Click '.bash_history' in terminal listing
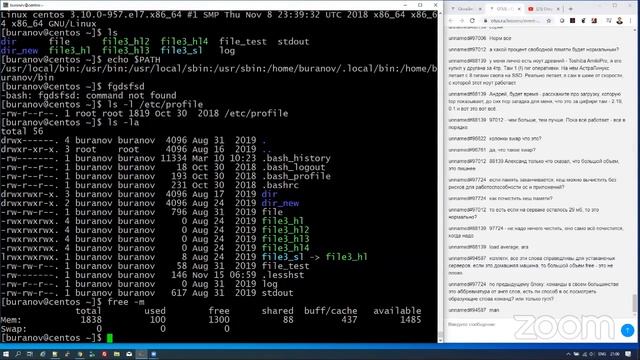Image resolution: width=640 pixels, height=360 pixels. point(296,158)
